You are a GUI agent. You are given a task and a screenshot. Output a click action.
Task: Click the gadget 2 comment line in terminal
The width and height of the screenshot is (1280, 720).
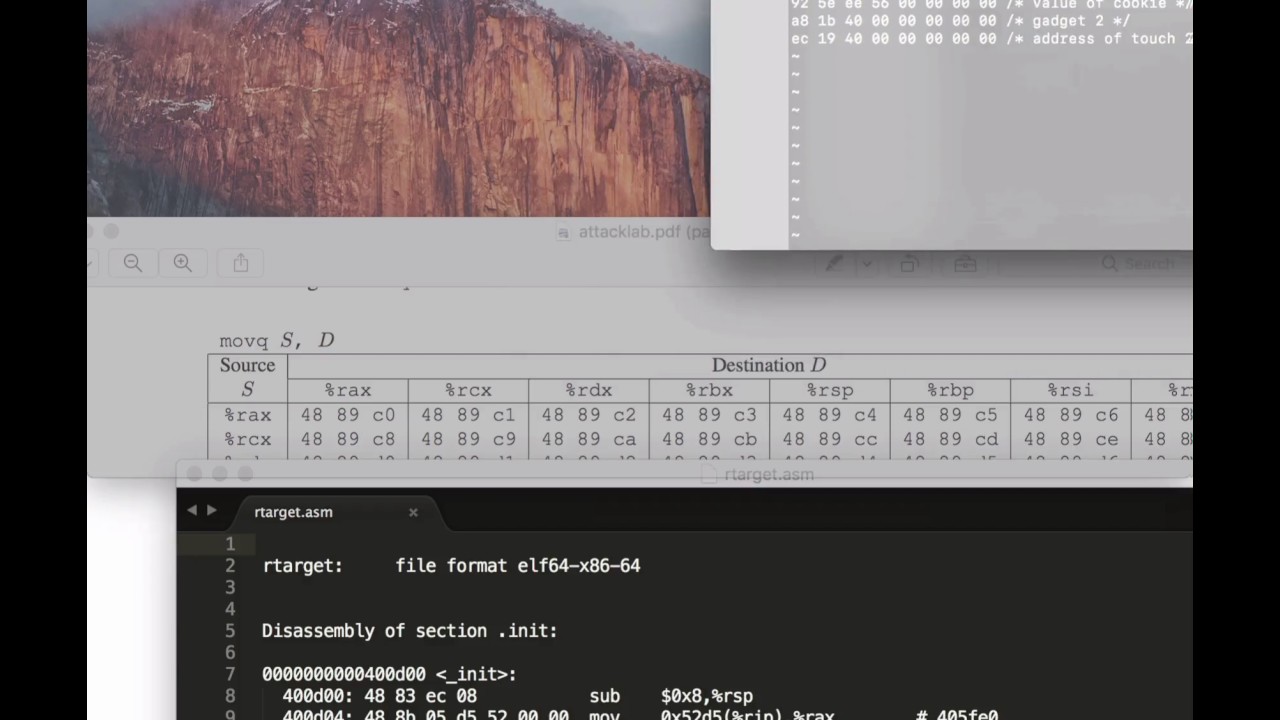click(961, 21)
